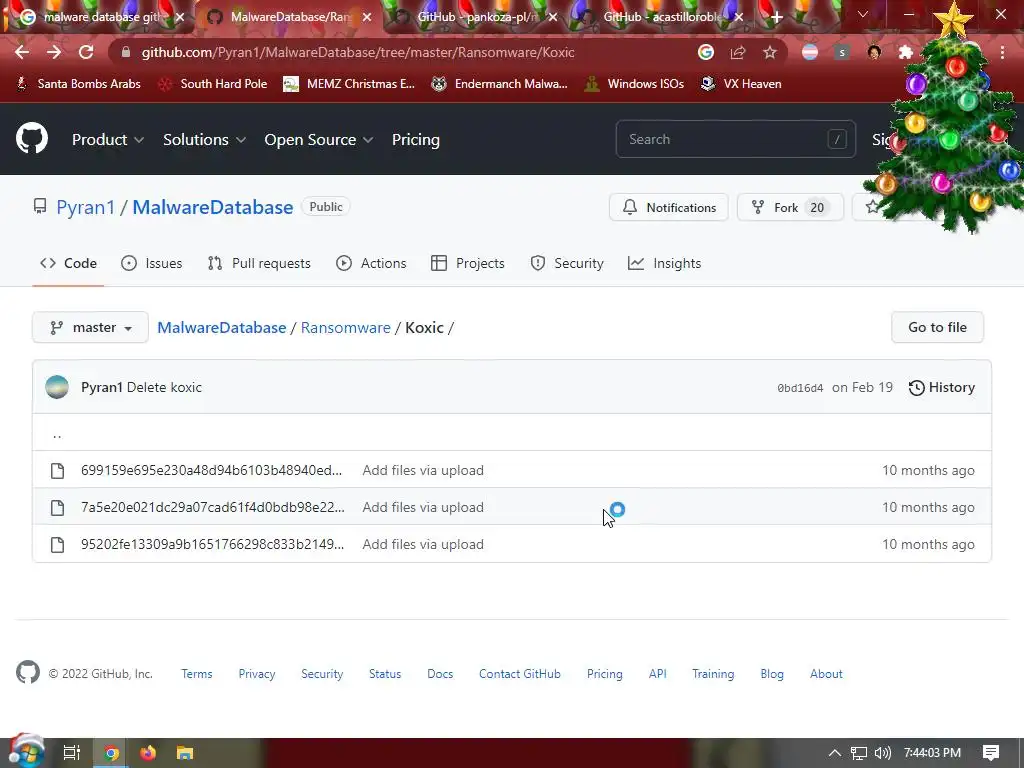Image resolution: width=1024 pixels, height=768 pixels.
Task: Open 'Windows ISOs' bookmark
Action: point(634,84)
